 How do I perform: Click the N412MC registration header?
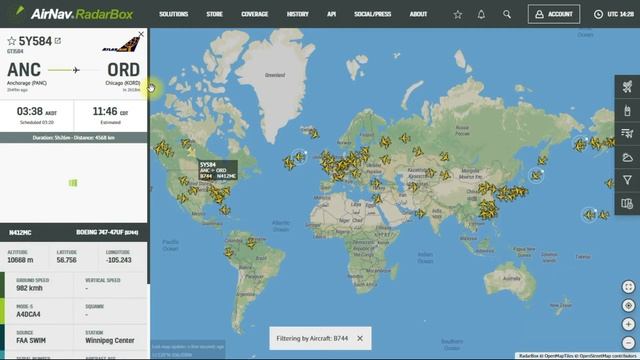pos(20,233)
